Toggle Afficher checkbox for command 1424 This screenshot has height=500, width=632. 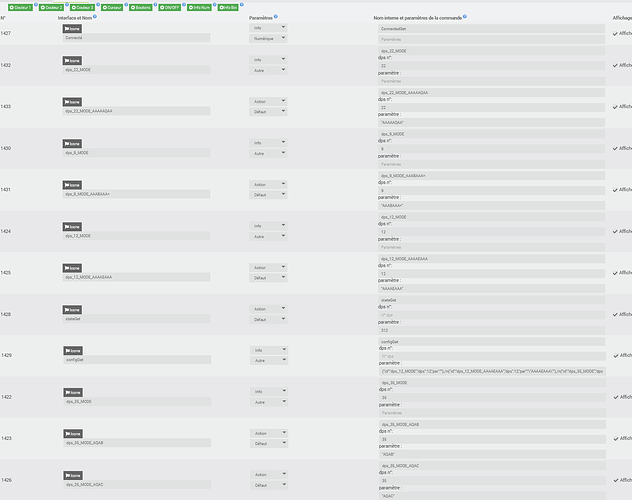click(615, 231)
